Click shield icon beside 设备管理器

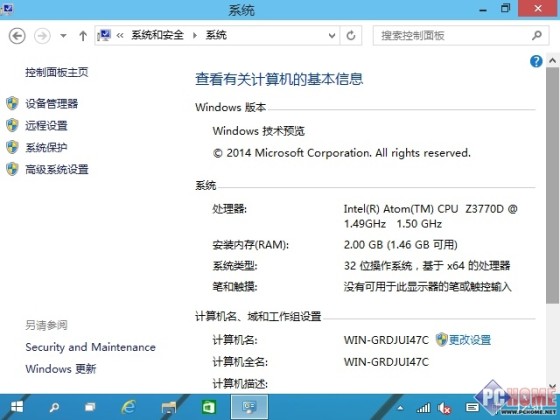tap(12, 104)
